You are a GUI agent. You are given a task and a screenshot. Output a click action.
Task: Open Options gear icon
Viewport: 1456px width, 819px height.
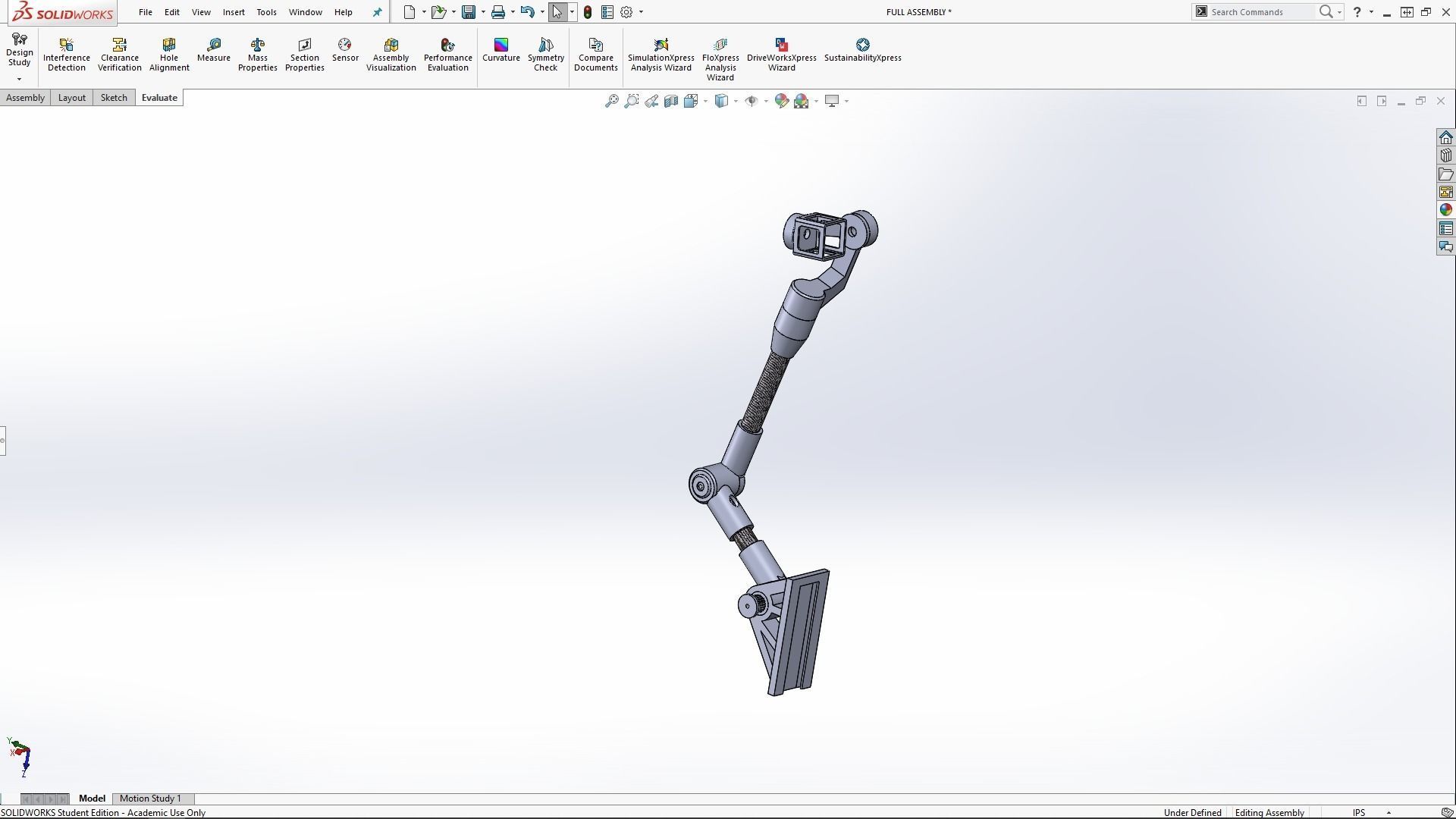[x=626, y=12]
